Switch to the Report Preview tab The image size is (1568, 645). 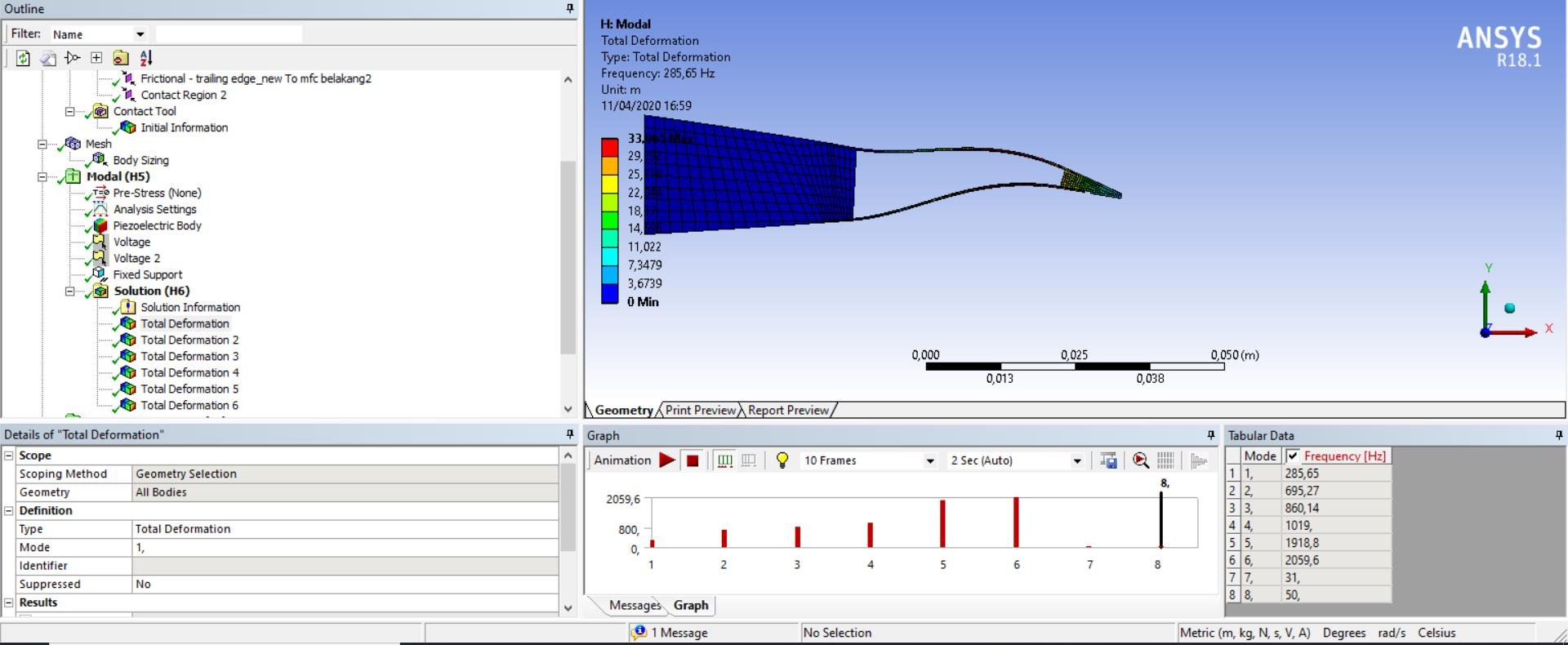[x=788, y=410]
